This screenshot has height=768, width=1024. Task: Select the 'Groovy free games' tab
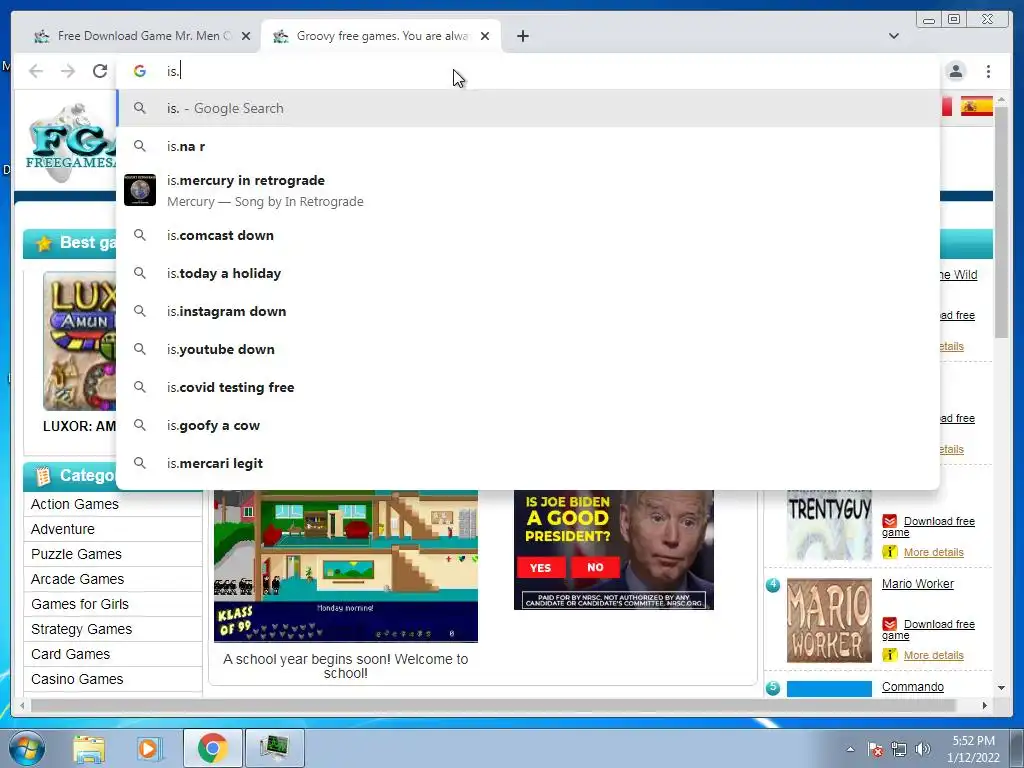(381, 36)
